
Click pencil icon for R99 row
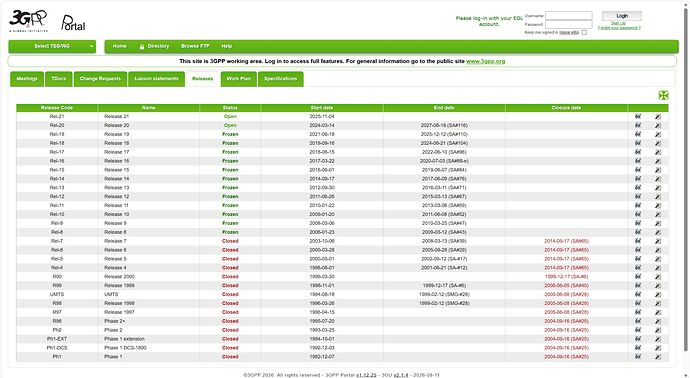(657, 286)
